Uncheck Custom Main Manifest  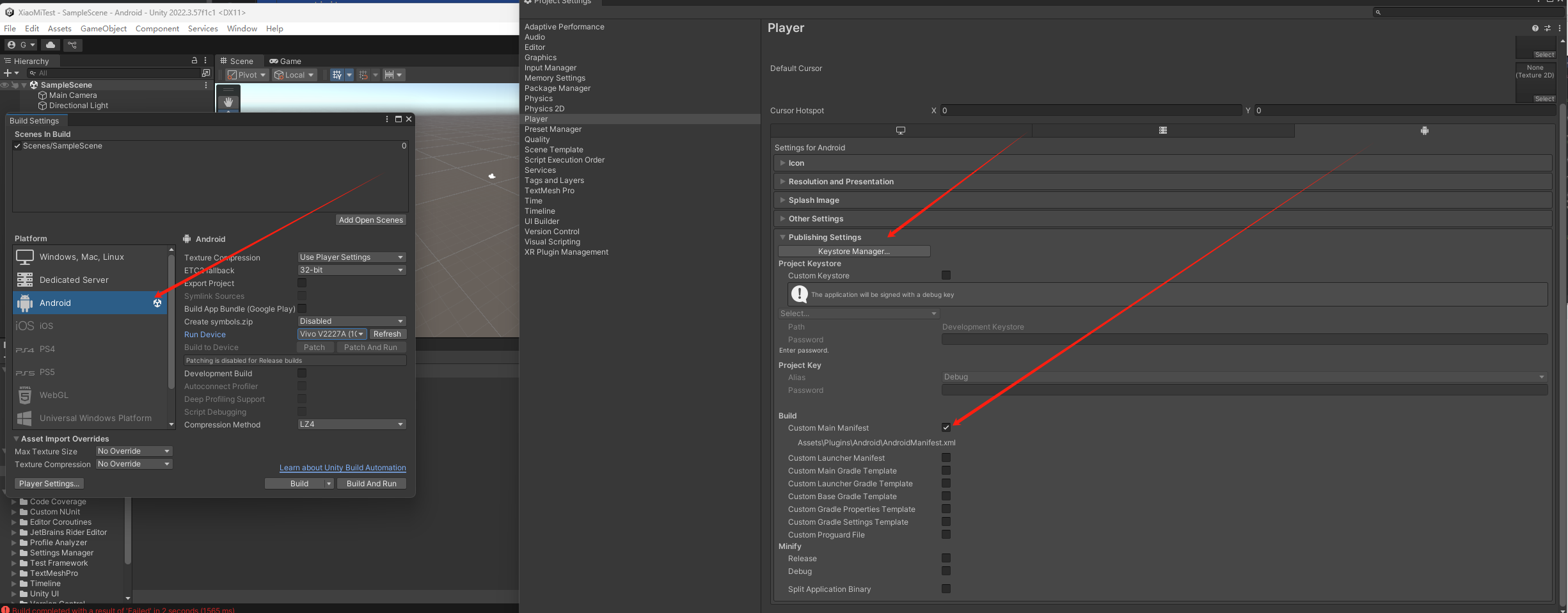946,427
